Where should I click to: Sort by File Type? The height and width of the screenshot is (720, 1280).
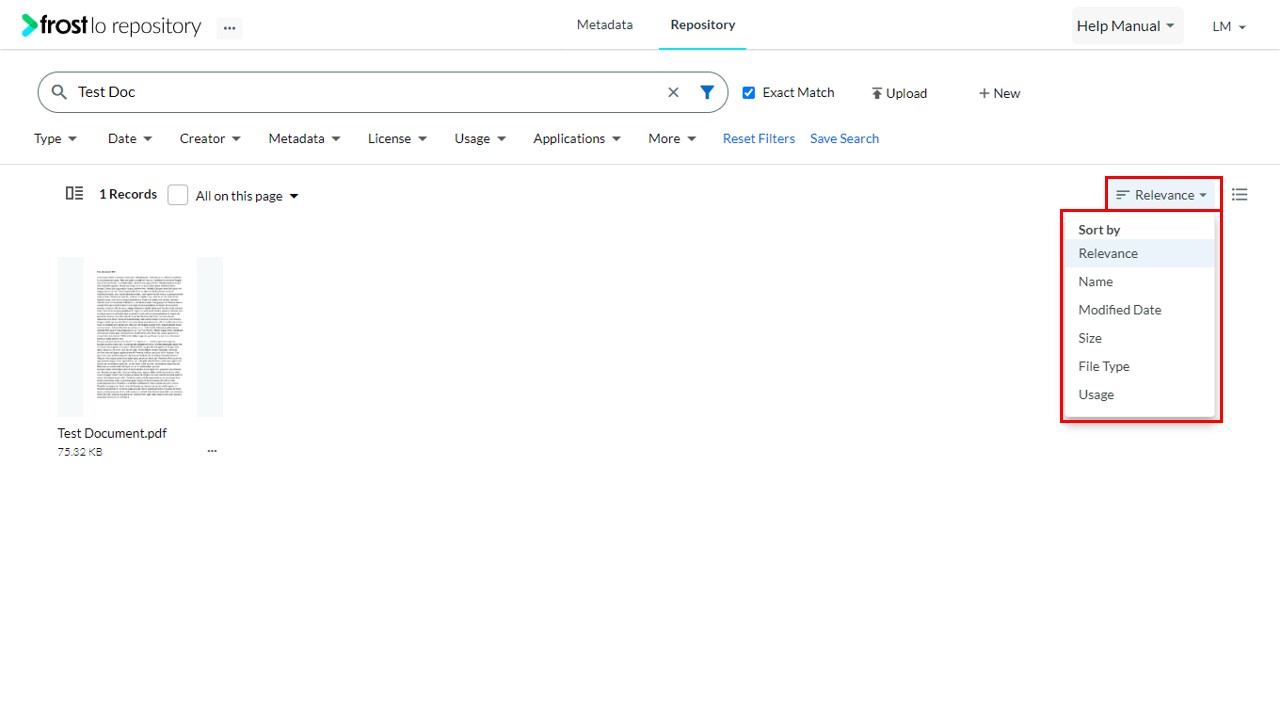[1139, 366]
